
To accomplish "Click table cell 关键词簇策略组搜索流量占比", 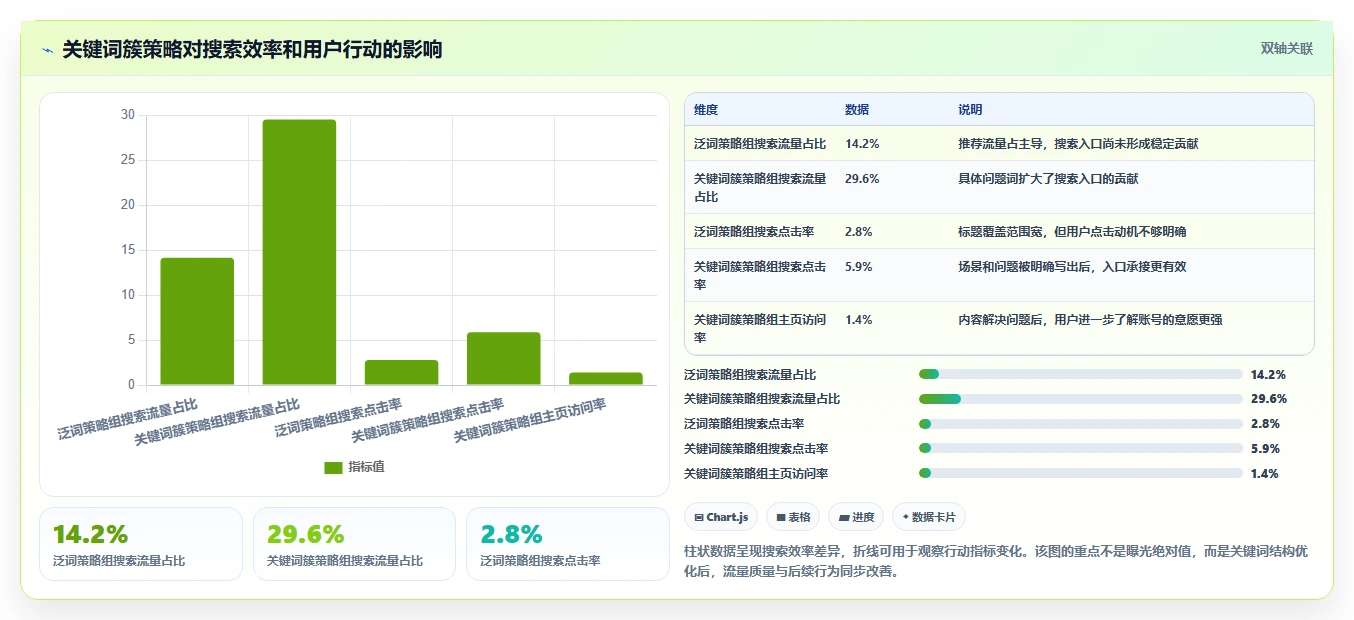I will (x=760, y=187).
